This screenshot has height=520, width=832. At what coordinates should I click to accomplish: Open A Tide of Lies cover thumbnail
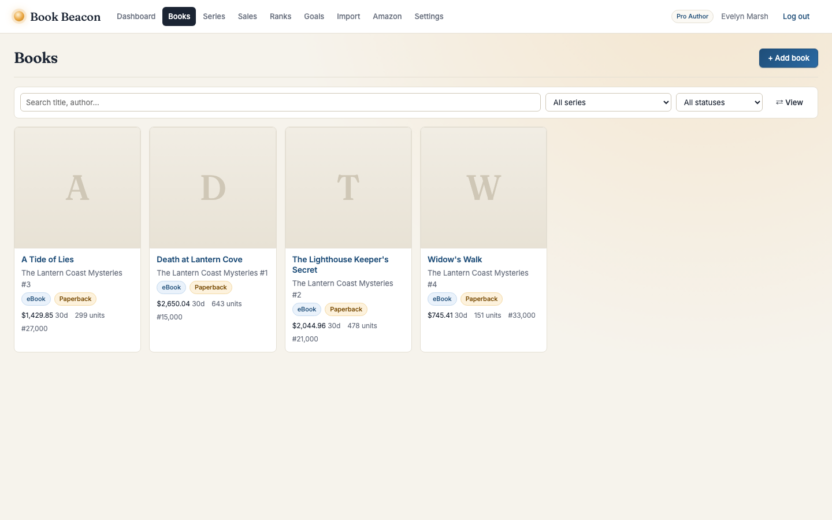pyautogui.click(x=77, y=188)
